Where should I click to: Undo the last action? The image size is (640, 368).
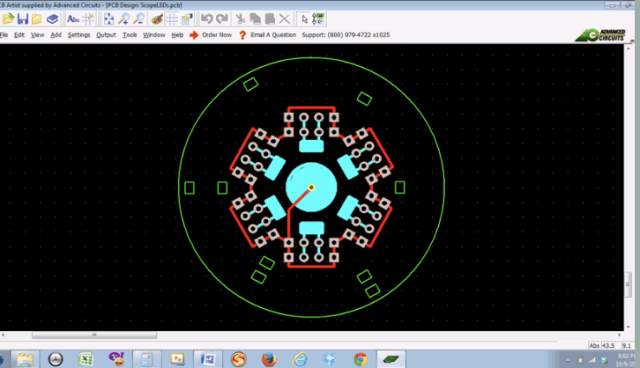[207, 19]
